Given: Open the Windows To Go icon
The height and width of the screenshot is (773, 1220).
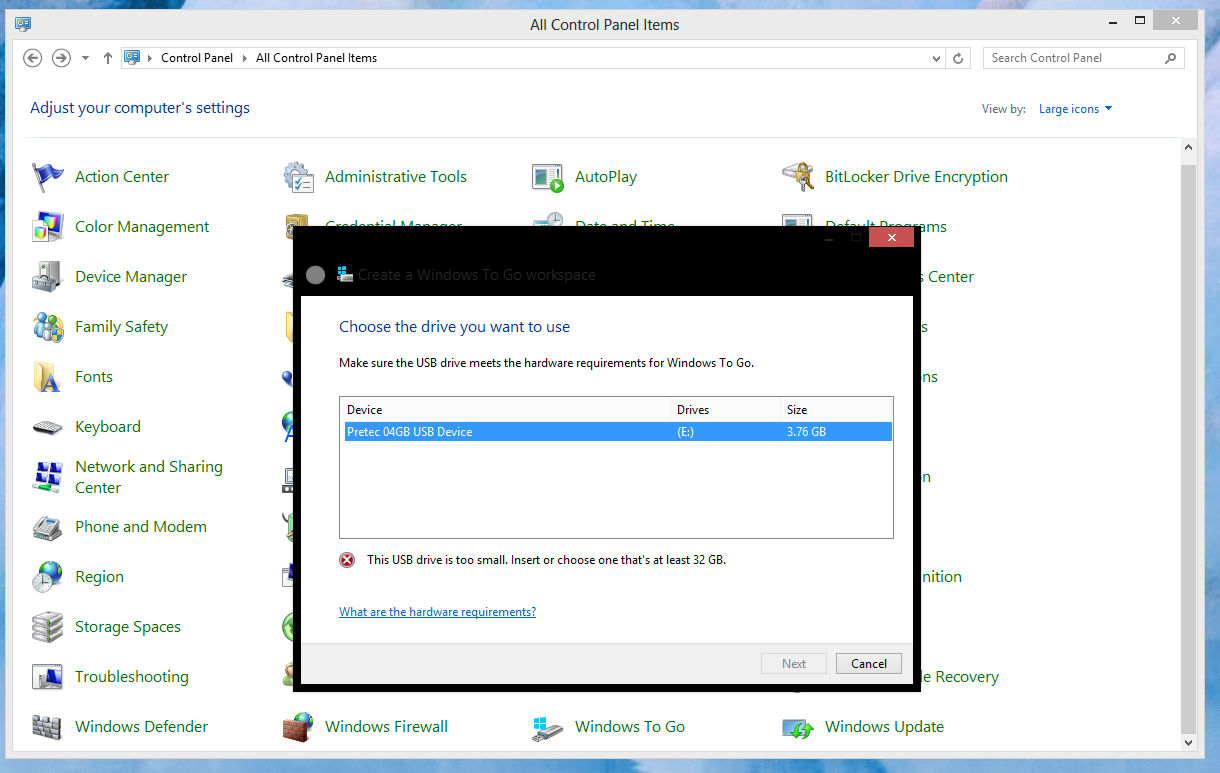Looking at the screenshot, I should point(548,727).
